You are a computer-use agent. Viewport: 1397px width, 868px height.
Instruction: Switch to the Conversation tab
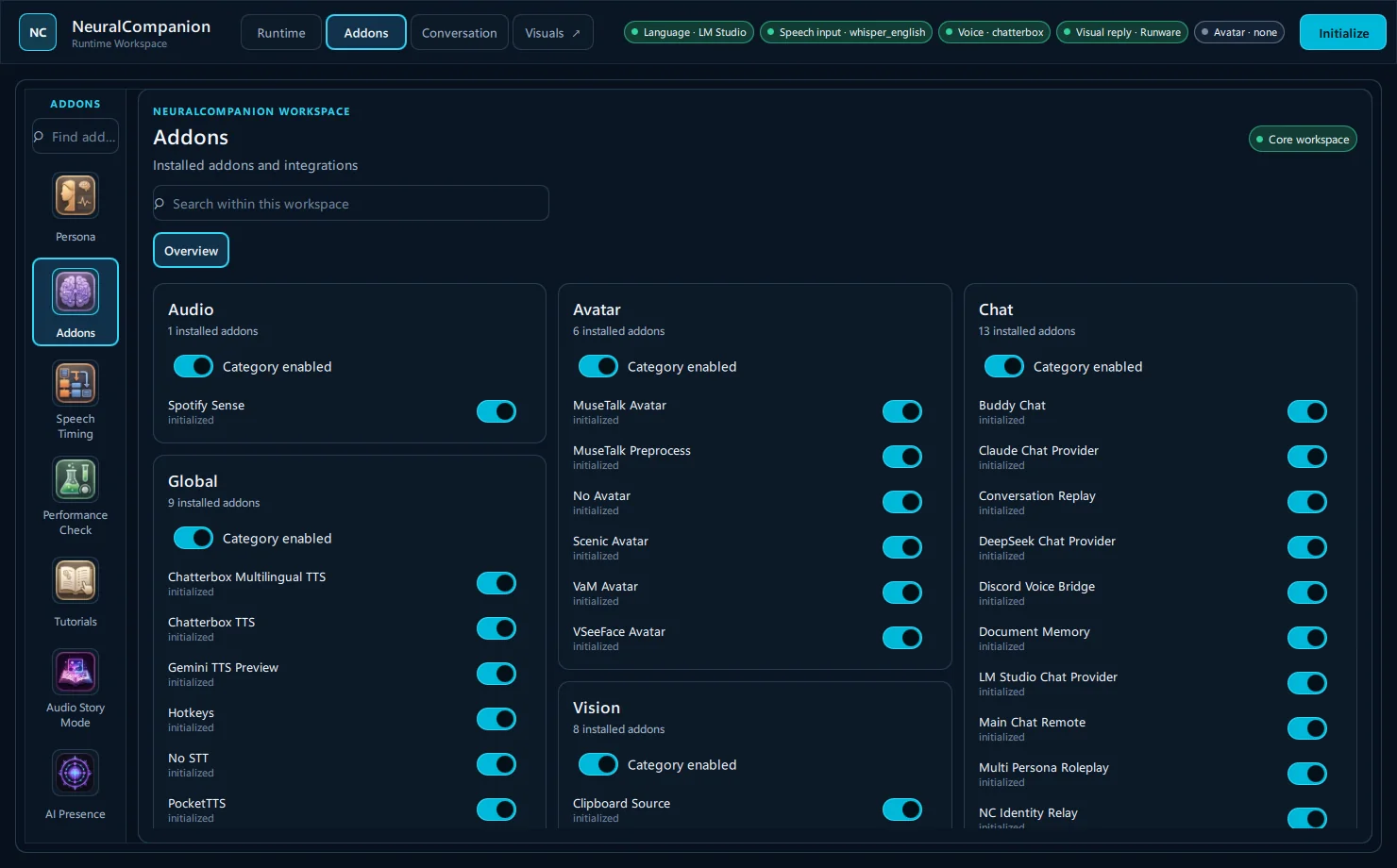pyautogui.click(x=460, y=32)
